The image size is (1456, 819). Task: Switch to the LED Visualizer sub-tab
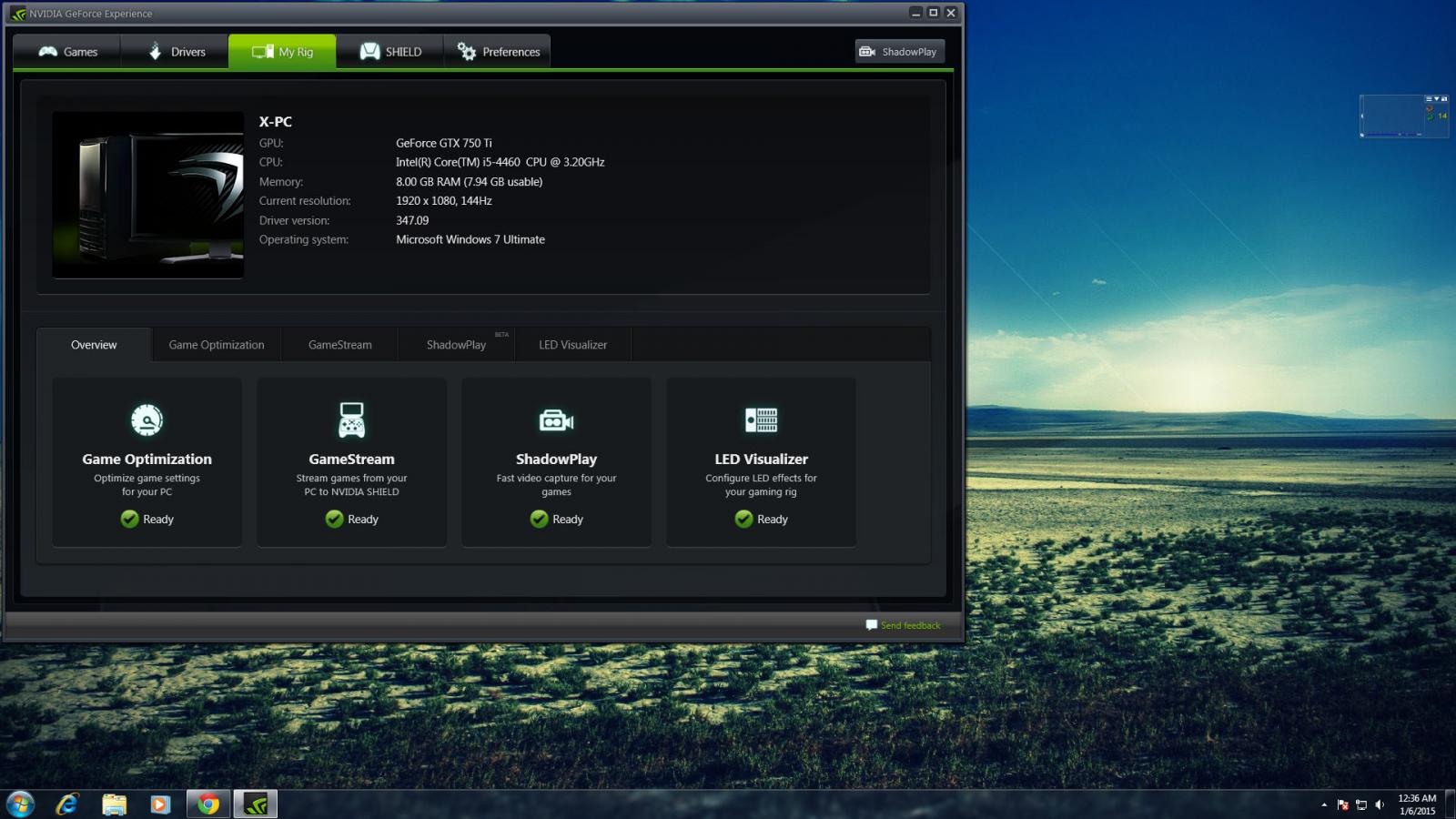(572, 345)
